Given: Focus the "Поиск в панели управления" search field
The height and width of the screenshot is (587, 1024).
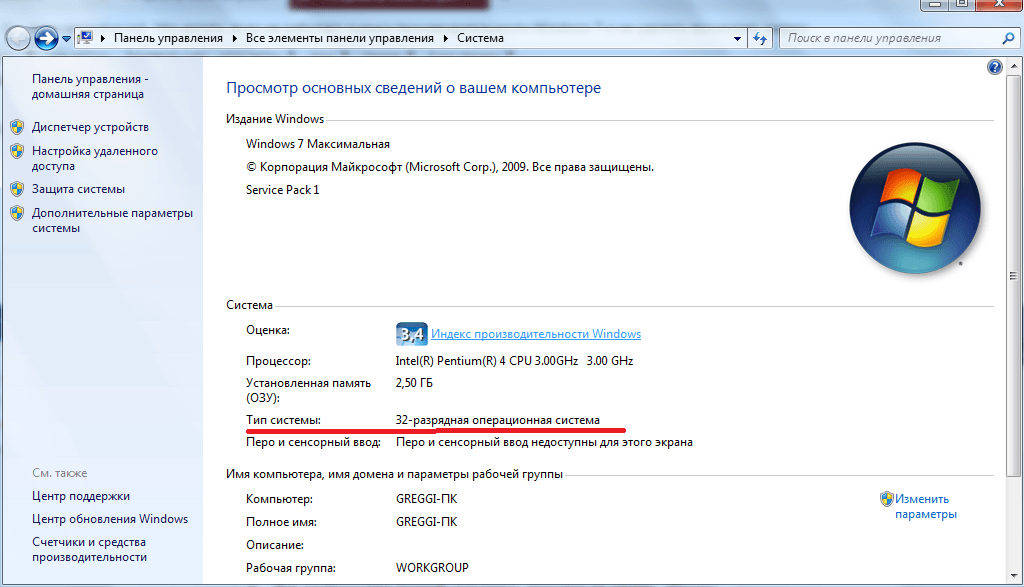Looking at the screenshot, I should coord(888,39).
